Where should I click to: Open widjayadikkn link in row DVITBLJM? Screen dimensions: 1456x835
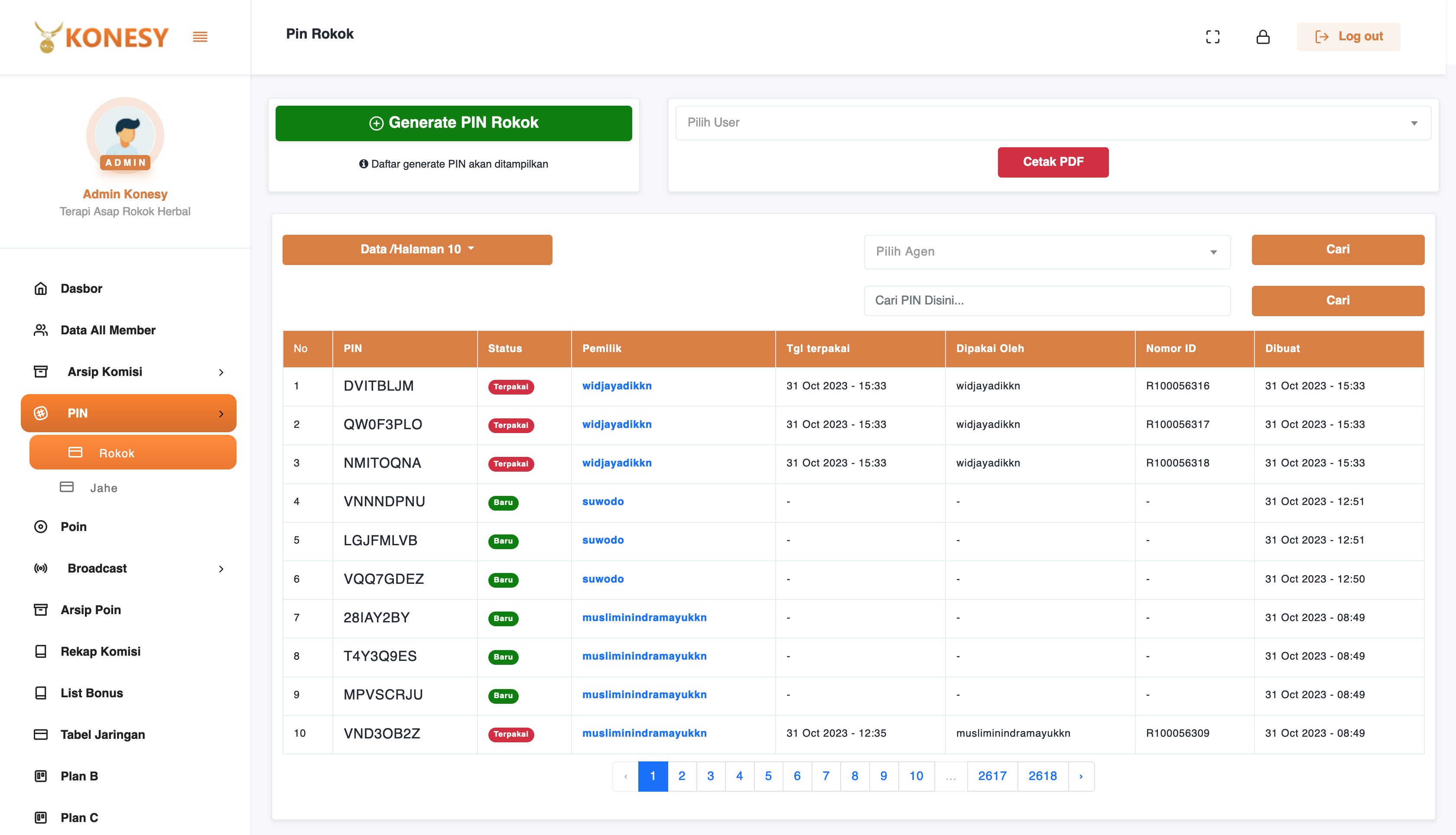pyautogui.click(x=617, y=386)
